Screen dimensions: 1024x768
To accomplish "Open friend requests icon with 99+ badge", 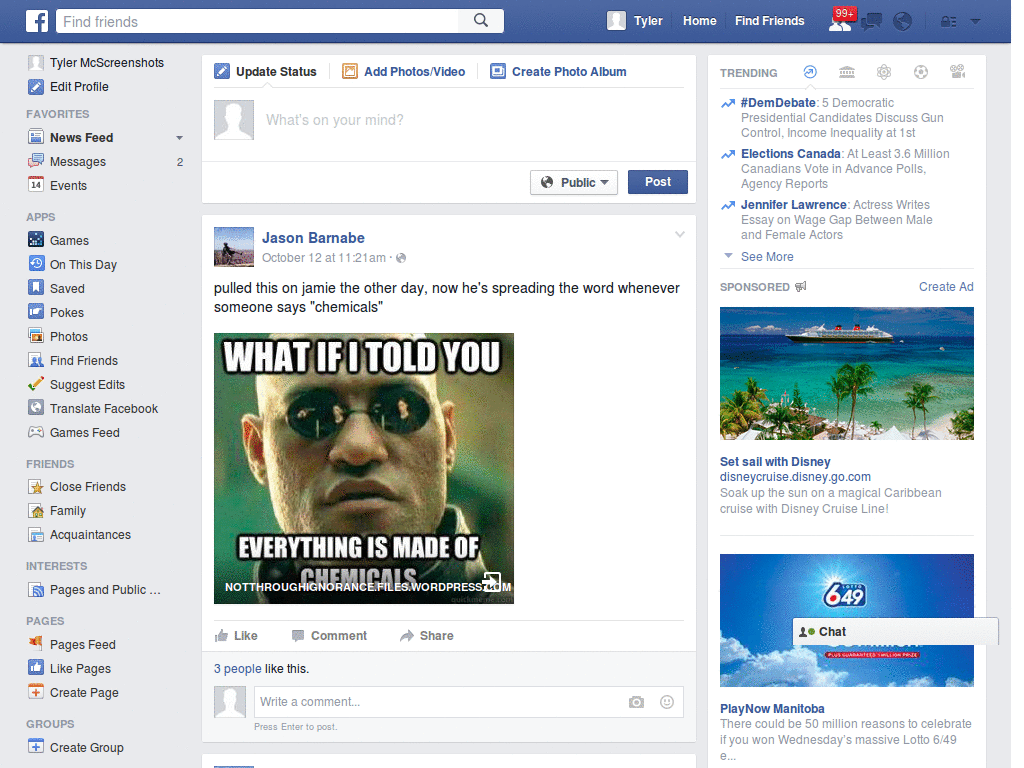I will (840, 21).
